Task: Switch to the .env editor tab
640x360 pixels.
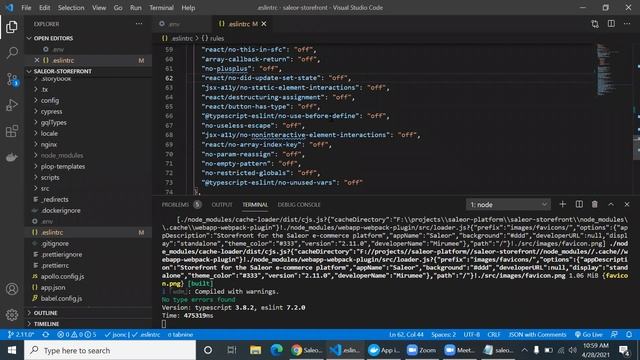Action: click(x=174, y=24)
